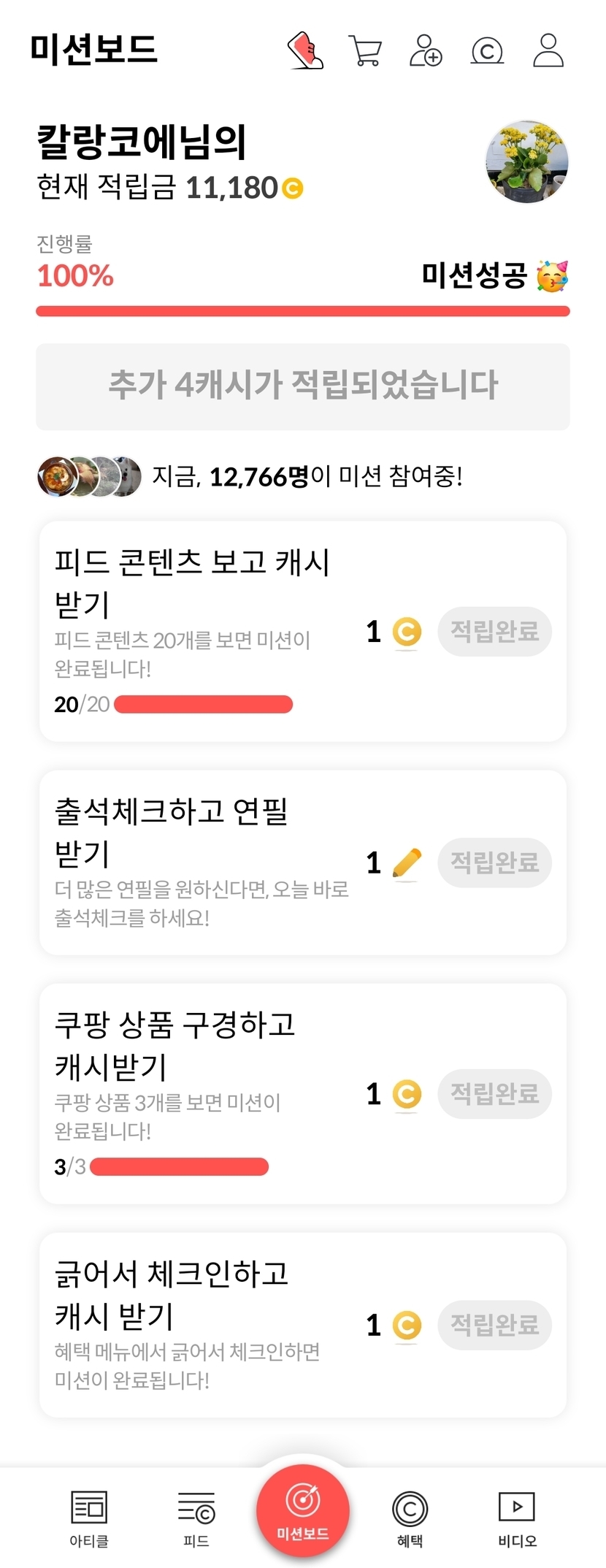
Task: Tap the coin icon on feed mission
Action: pos(407,632)
